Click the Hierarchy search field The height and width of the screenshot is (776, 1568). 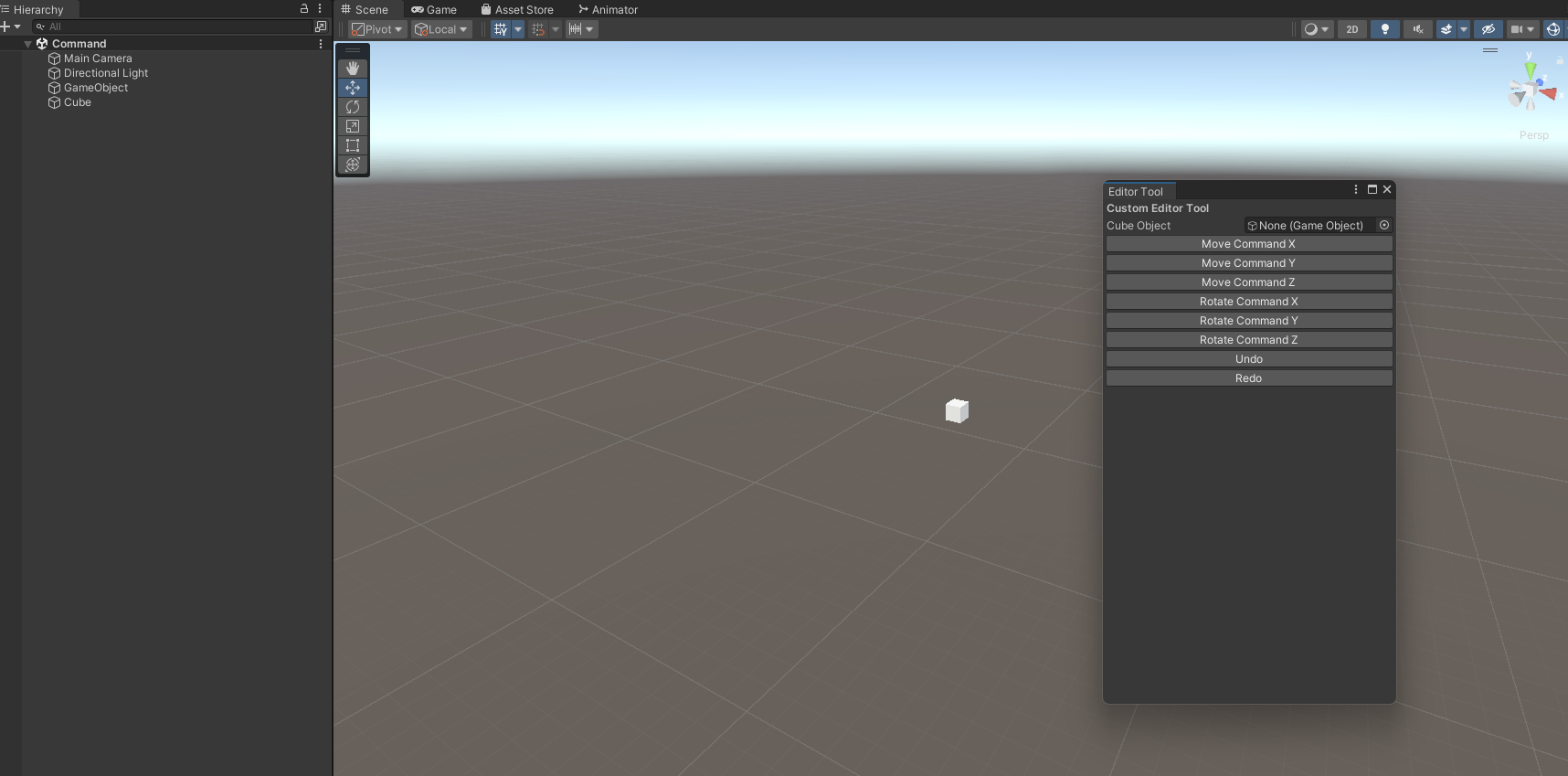click(x=172, y=27)
